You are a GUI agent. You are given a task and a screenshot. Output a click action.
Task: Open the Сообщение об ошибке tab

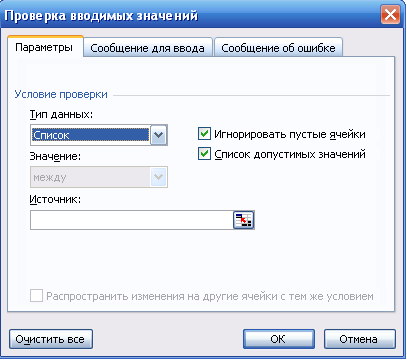point(278,48)
